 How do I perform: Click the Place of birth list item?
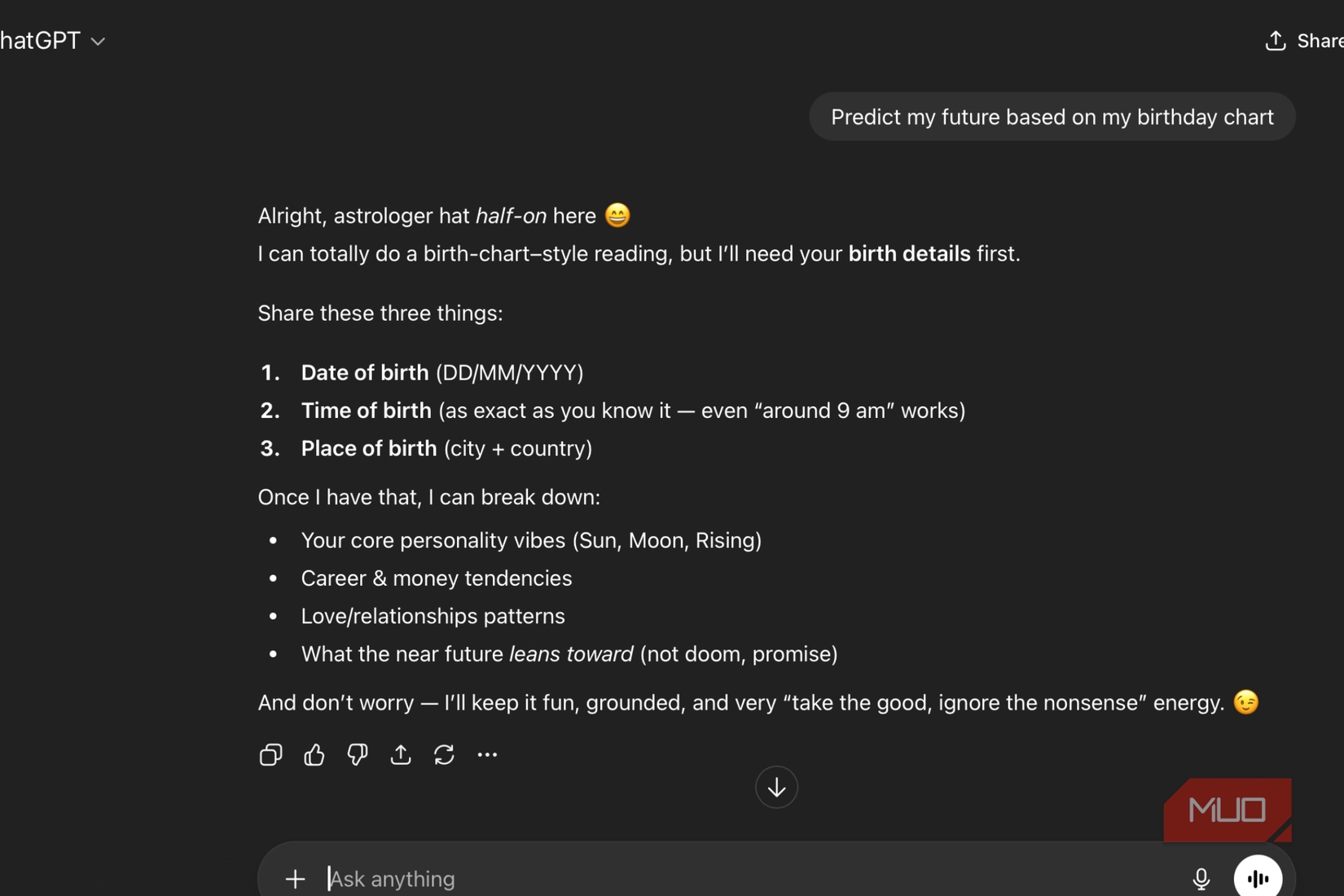pyautogui.click(x=446, y=449)
